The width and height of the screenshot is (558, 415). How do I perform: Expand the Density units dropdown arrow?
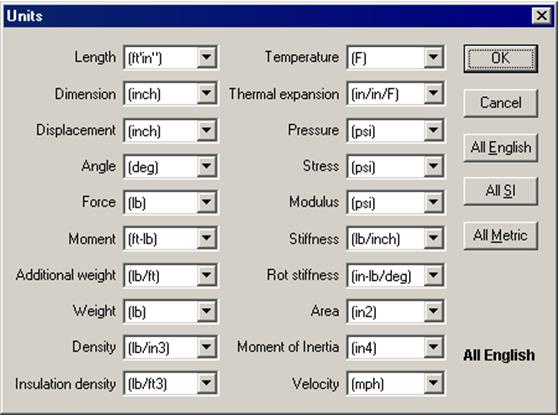[x=207, y=347]
